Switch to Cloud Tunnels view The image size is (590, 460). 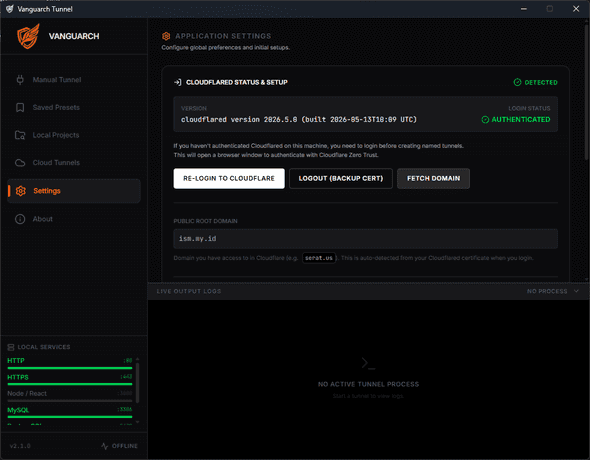click(x=74, y=163)
